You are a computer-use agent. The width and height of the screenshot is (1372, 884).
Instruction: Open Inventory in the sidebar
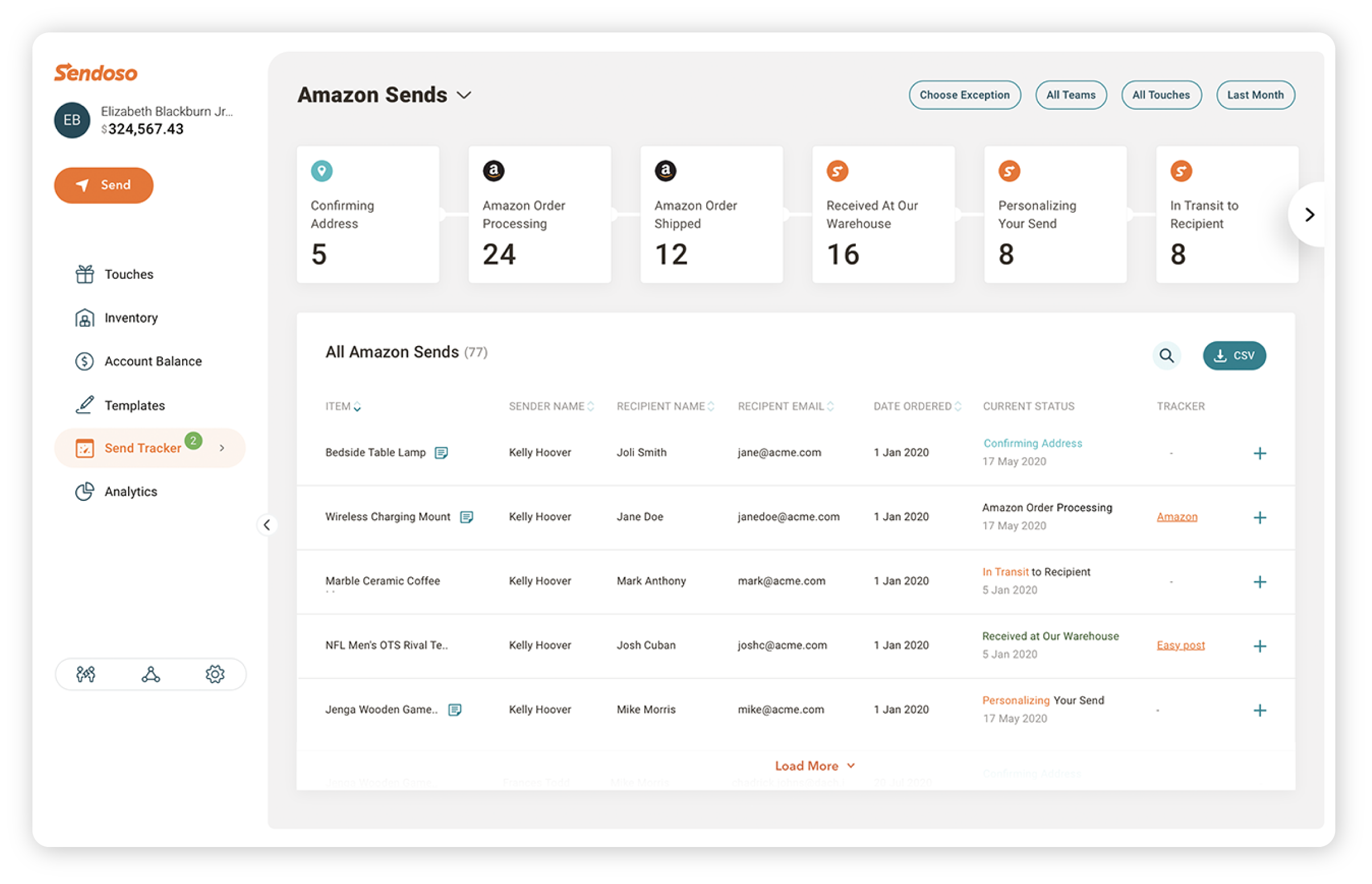(x=117, y=318)
